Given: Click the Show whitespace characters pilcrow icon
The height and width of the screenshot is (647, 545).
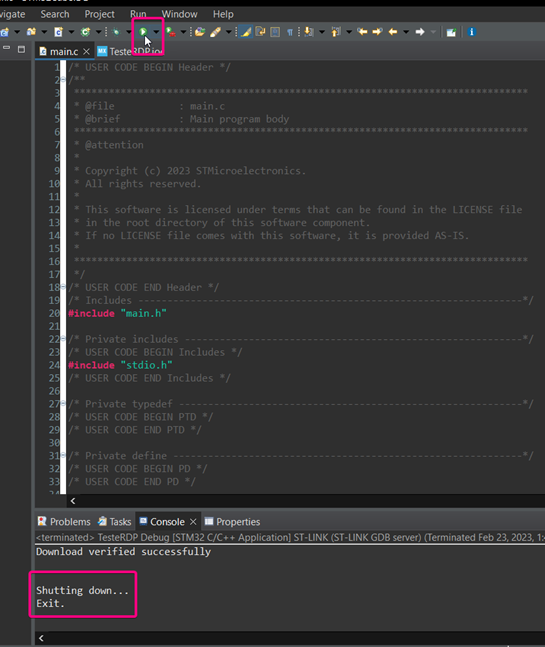Looking at the screenshot, I should (x=290, y=32).
